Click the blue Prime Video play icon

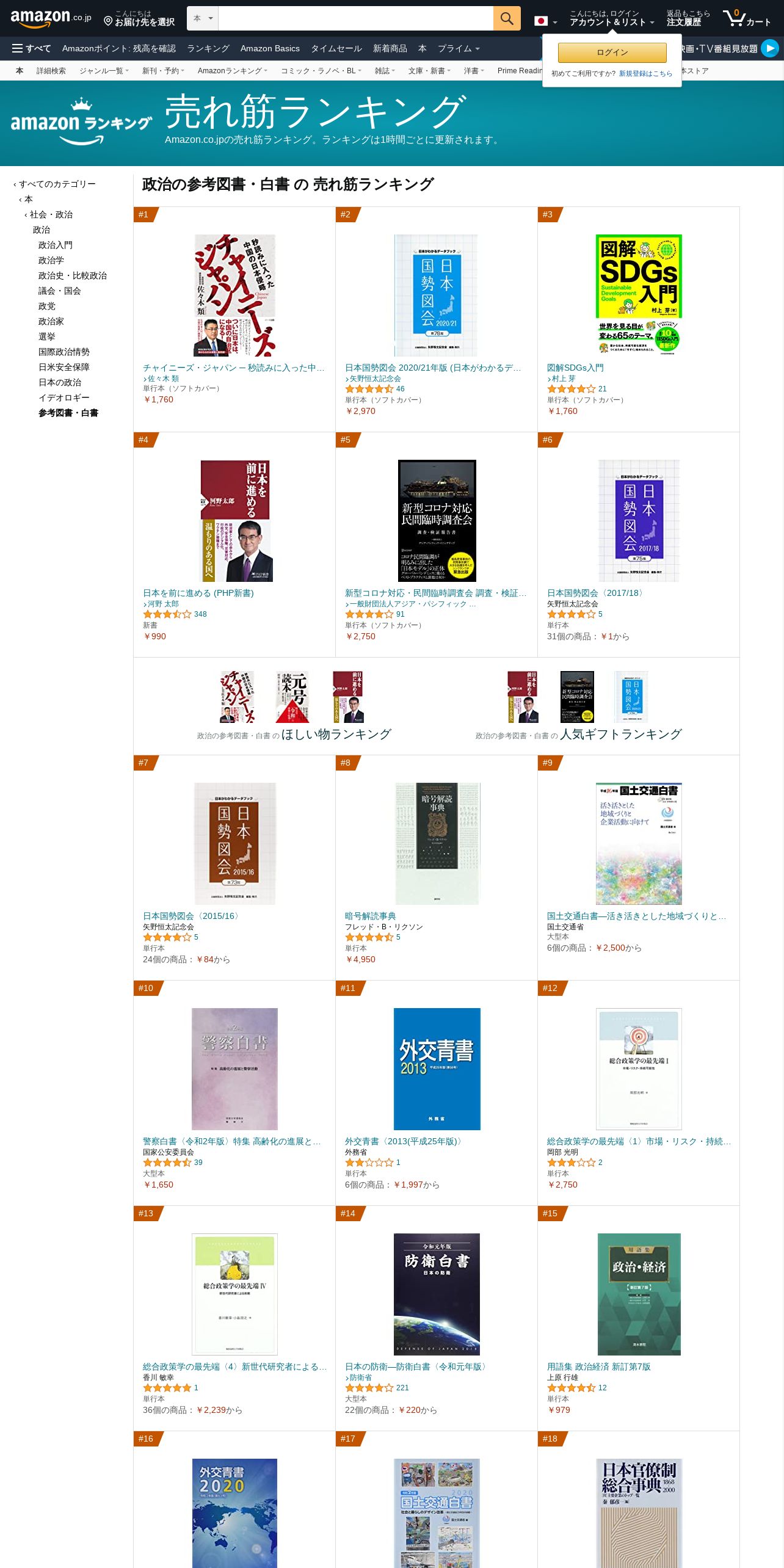pyautogui.click(x=770, y=48)
